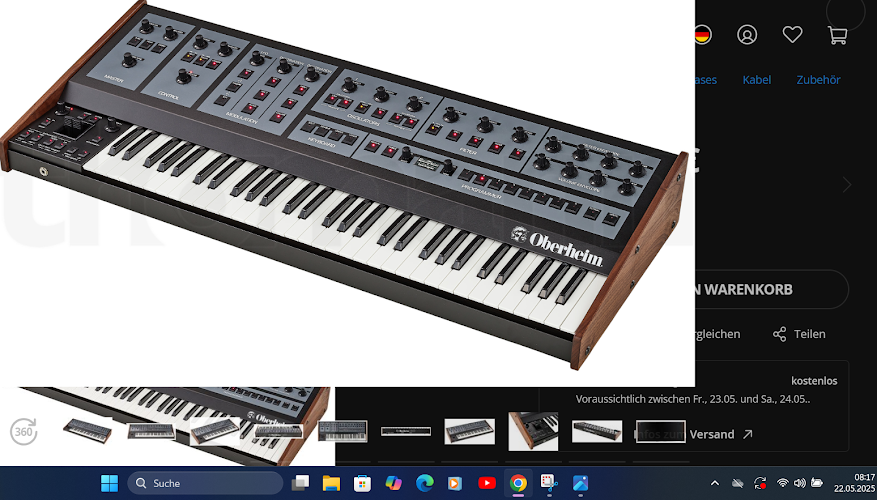Screen dimensions: 877x500
Task: Switch to Google Chrome in the taskbar
Action: (x=518, y=483)
